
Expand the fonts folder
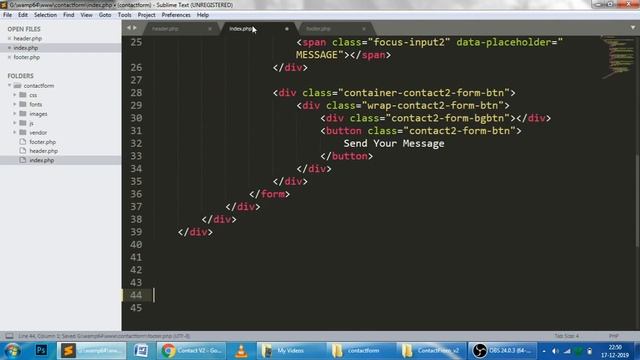pos(15,104)
